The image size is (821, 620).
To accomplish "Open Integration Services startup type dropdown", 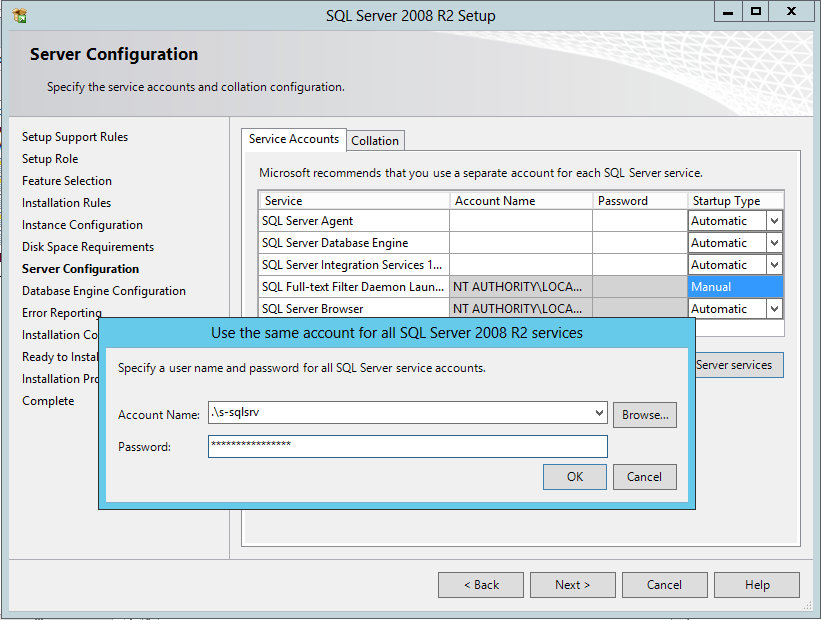I will (774, 265).
